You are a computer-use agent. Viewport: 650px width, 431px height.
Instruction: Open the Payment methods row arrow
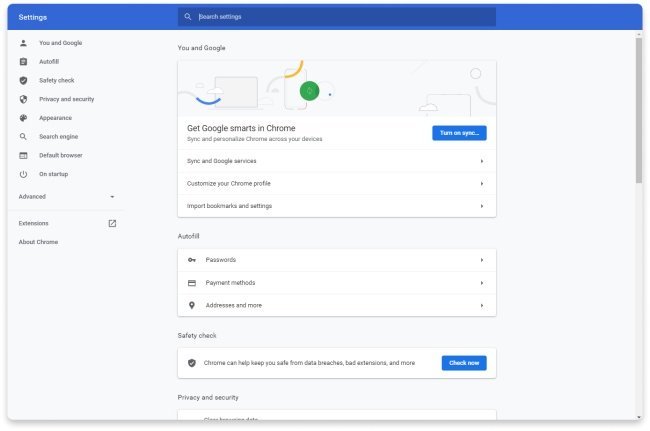coord(482,283)
